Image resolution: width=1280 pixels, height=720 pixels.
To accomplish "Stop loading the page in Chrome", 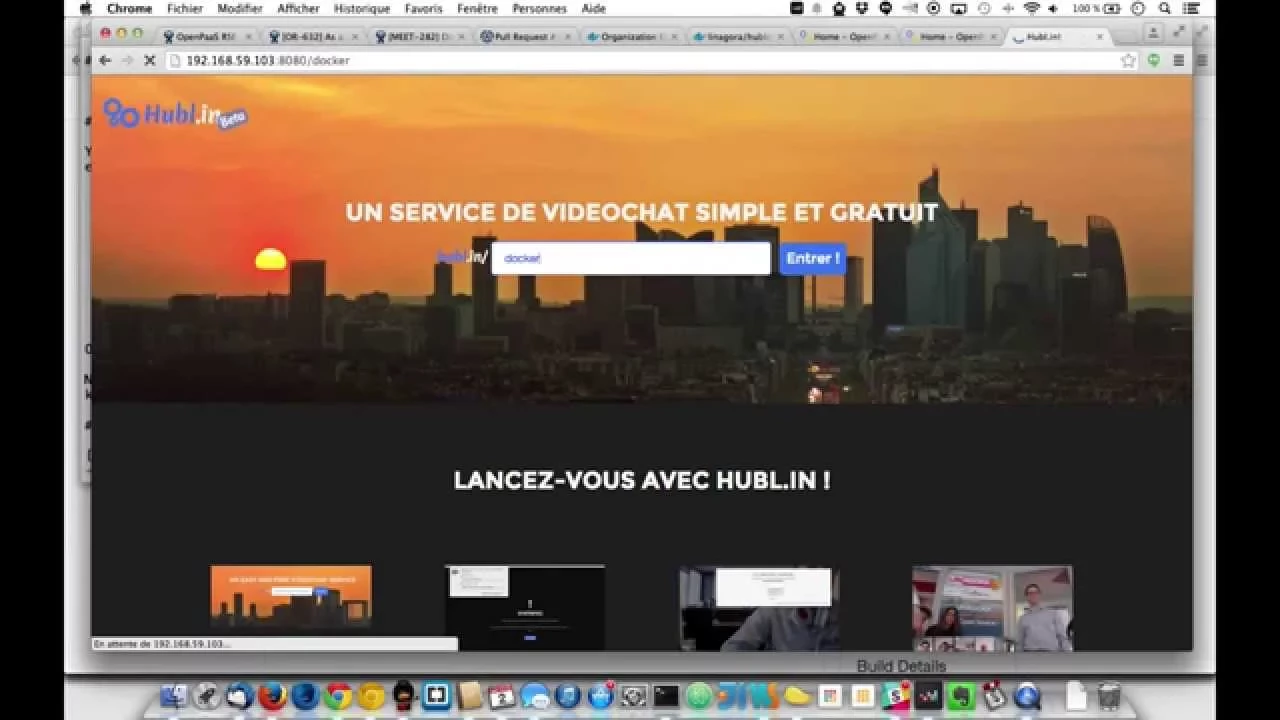I will 150,60.
